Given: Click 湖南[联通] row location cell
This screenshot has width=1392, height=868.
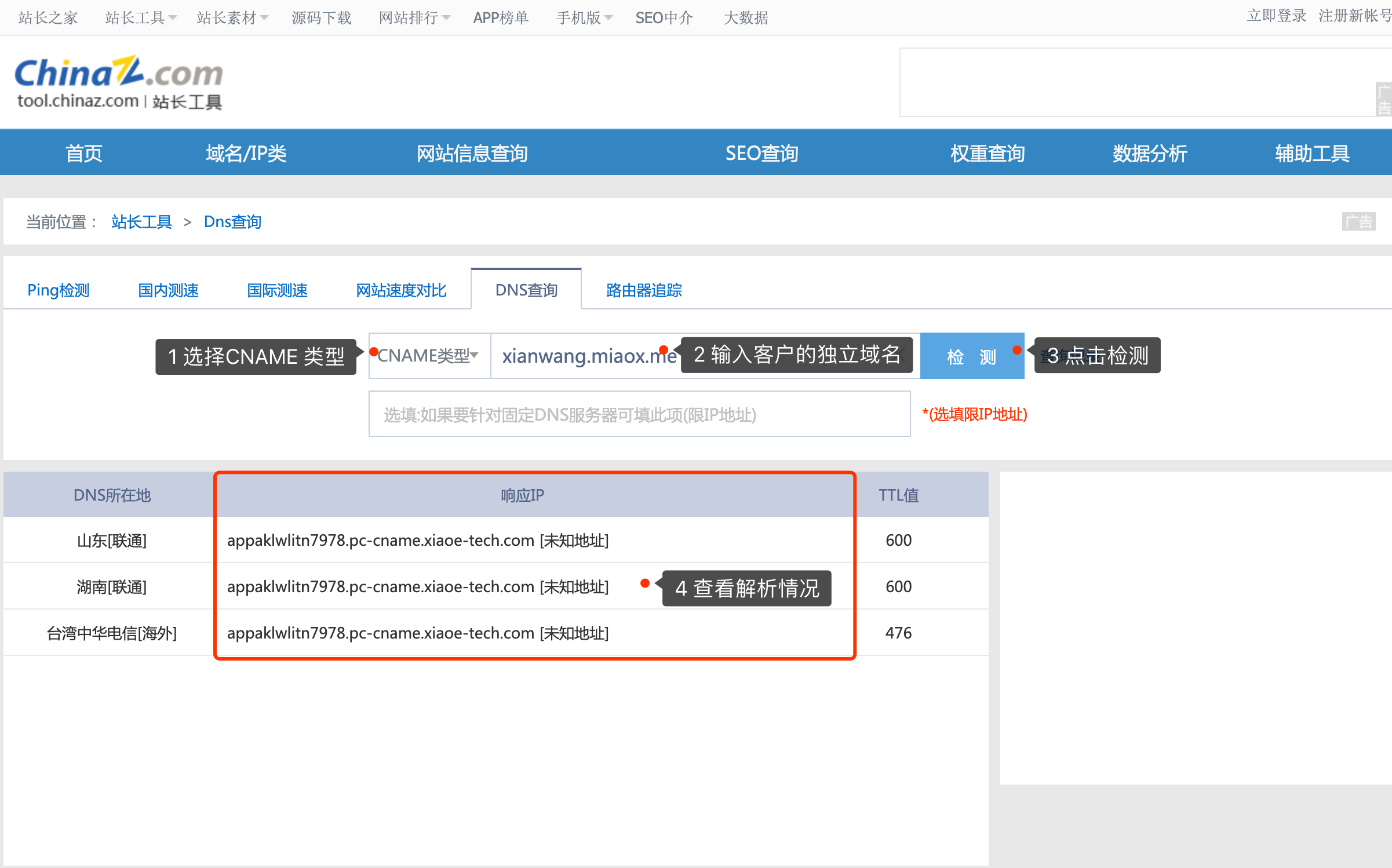Looking at the screenshot, I should (x=112, y=586).
